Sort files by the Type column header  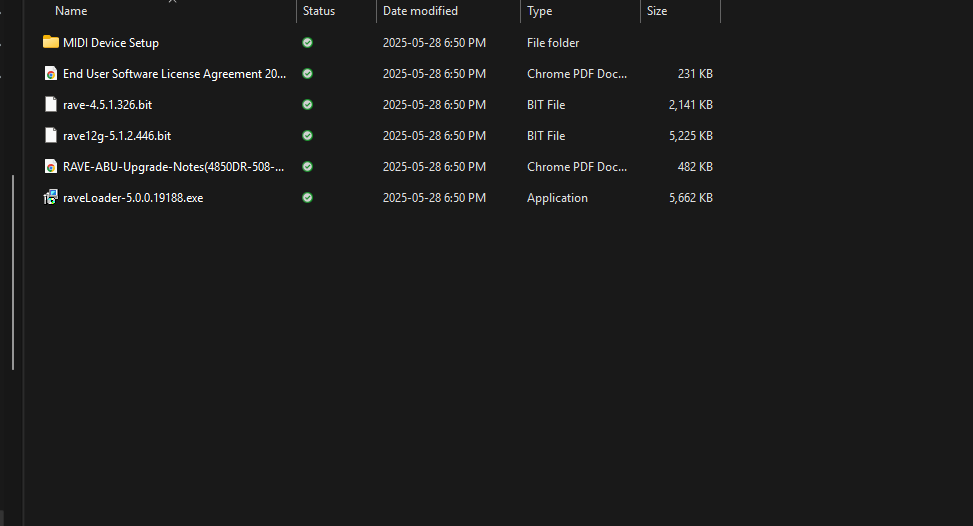pyautogui.click(x=539, y=11)
